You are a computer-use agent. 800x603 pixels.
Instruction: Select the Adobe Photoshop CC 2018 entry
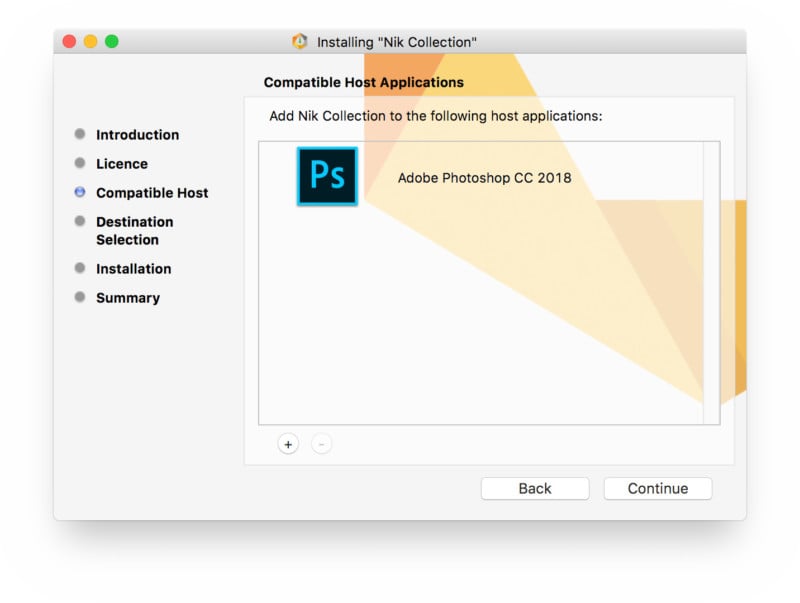click(481, 177)
